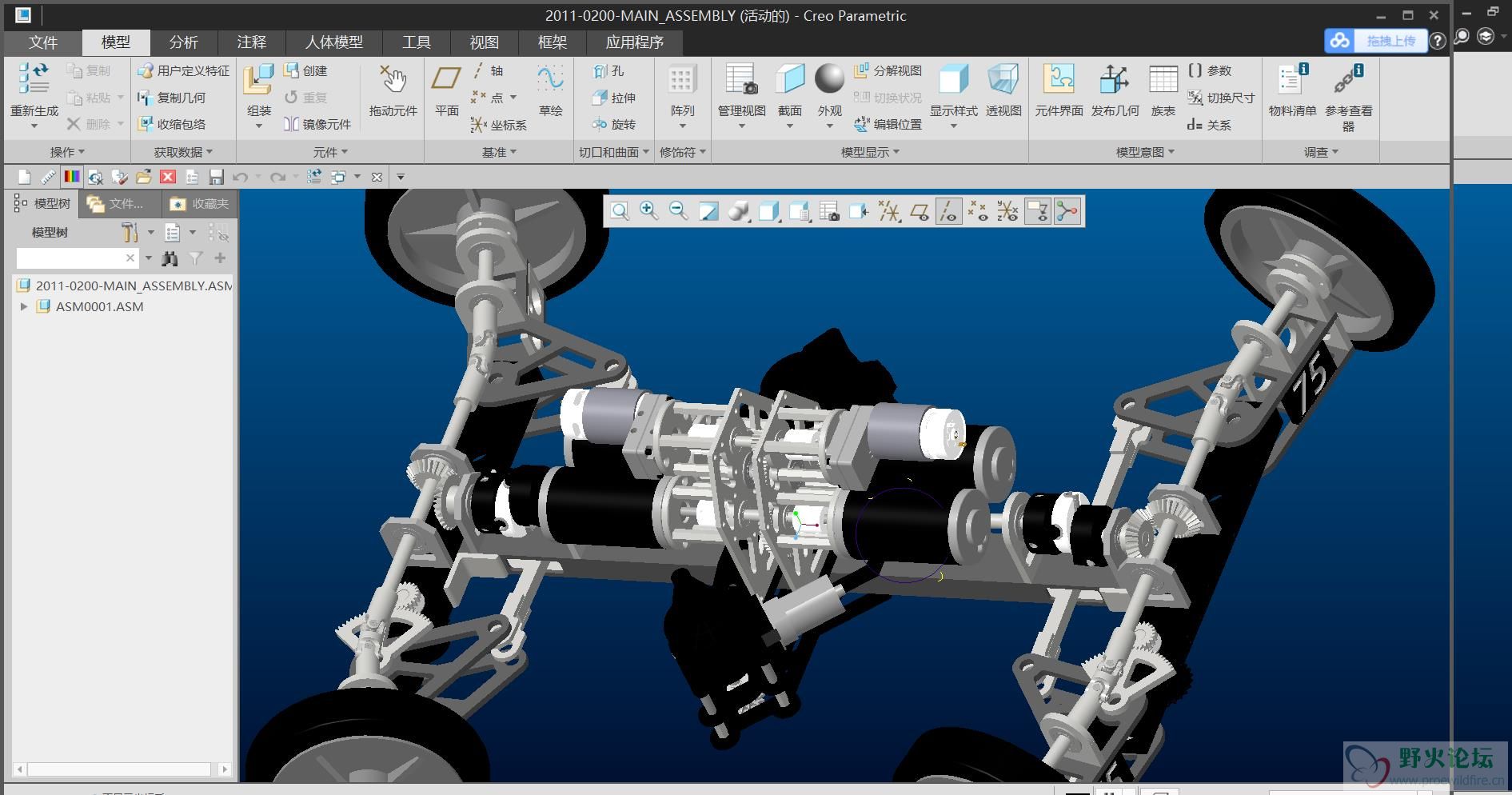The image size is (1512, 795).
Task: Toggle datum axis display in graphics toolbar
Action: pyautogui.click(x=948, y=211)
